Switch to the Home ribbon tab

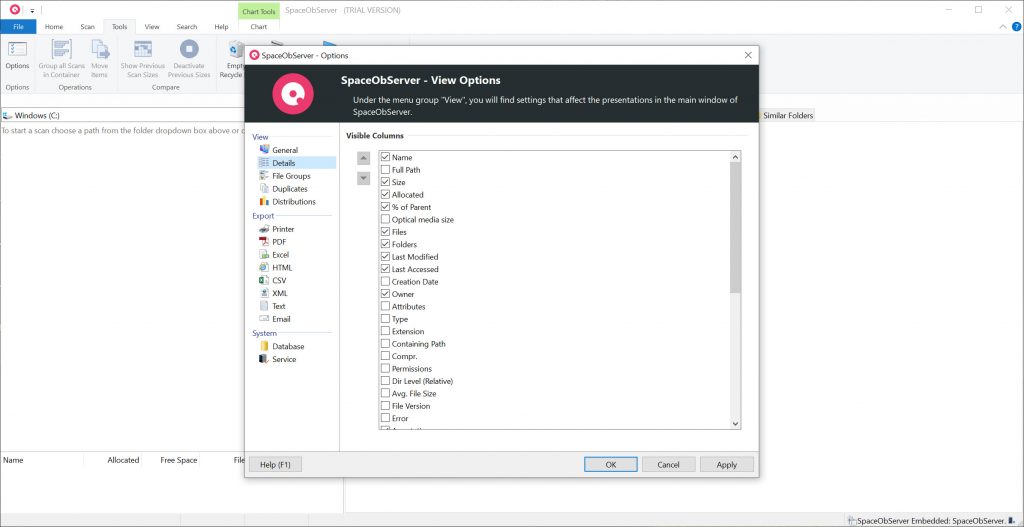[54, 27]
